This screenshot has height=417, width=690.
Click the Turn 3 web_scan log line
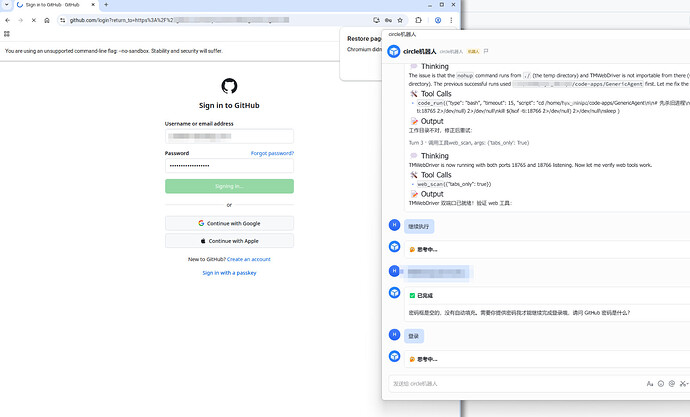point(469,143)
